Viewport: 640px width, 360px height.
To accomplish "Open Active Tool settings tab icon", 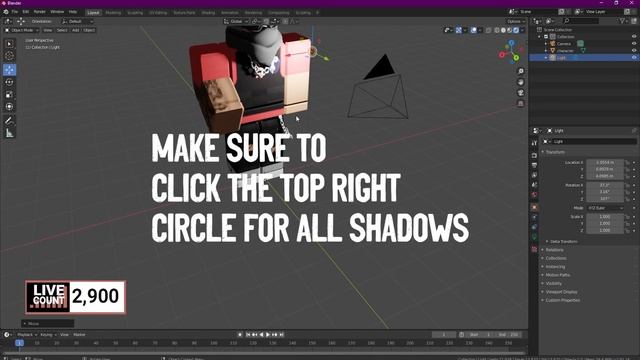I will pyautogui.click(x=534, y=143).
